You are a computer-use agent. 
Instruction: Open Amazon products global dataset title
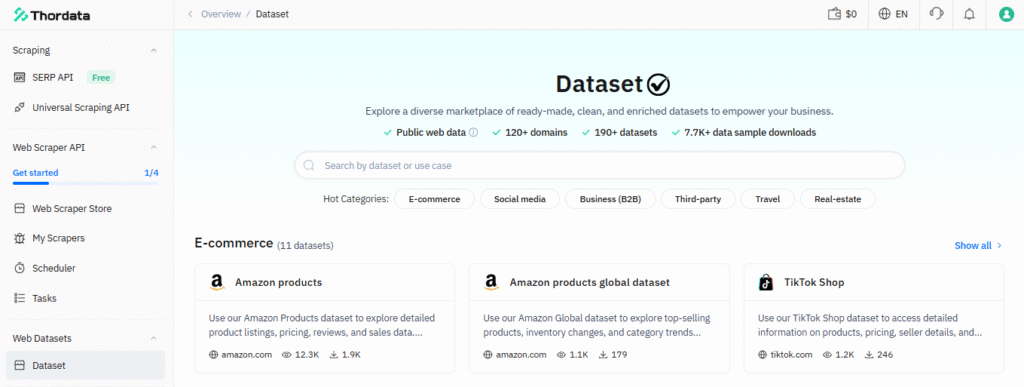tap(590, 283)
